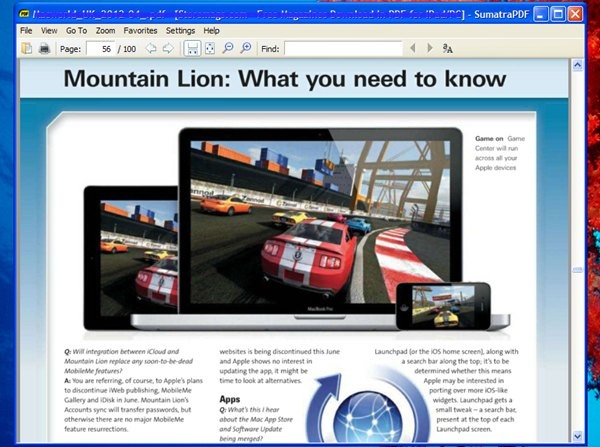This screenshot has width=600, height=447.
Task: Open the View menu
Action: coord(49,31)
